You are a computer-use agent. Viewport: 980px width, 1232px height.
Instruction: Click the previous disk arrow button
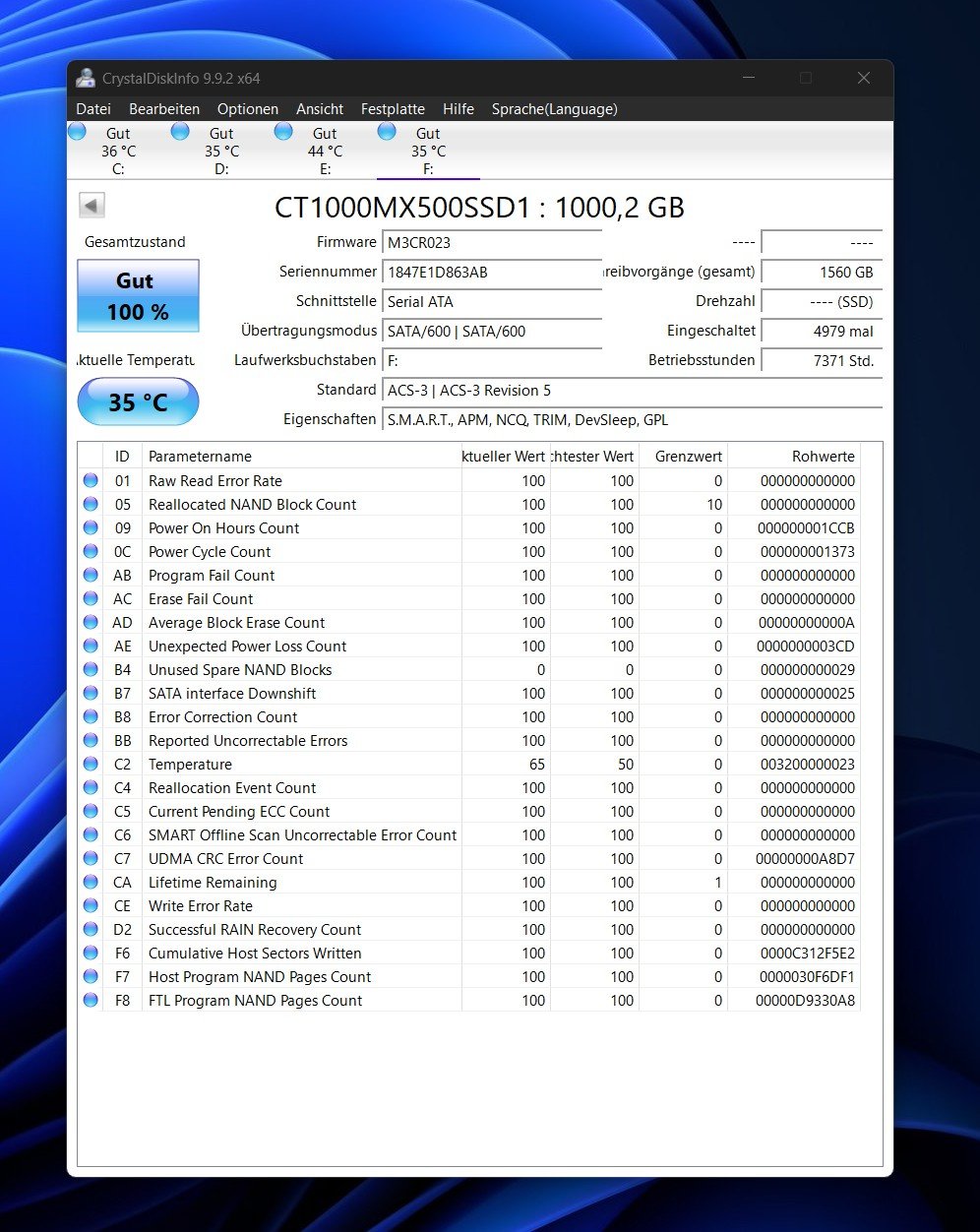pyautogui.click(x=92, y=206)
